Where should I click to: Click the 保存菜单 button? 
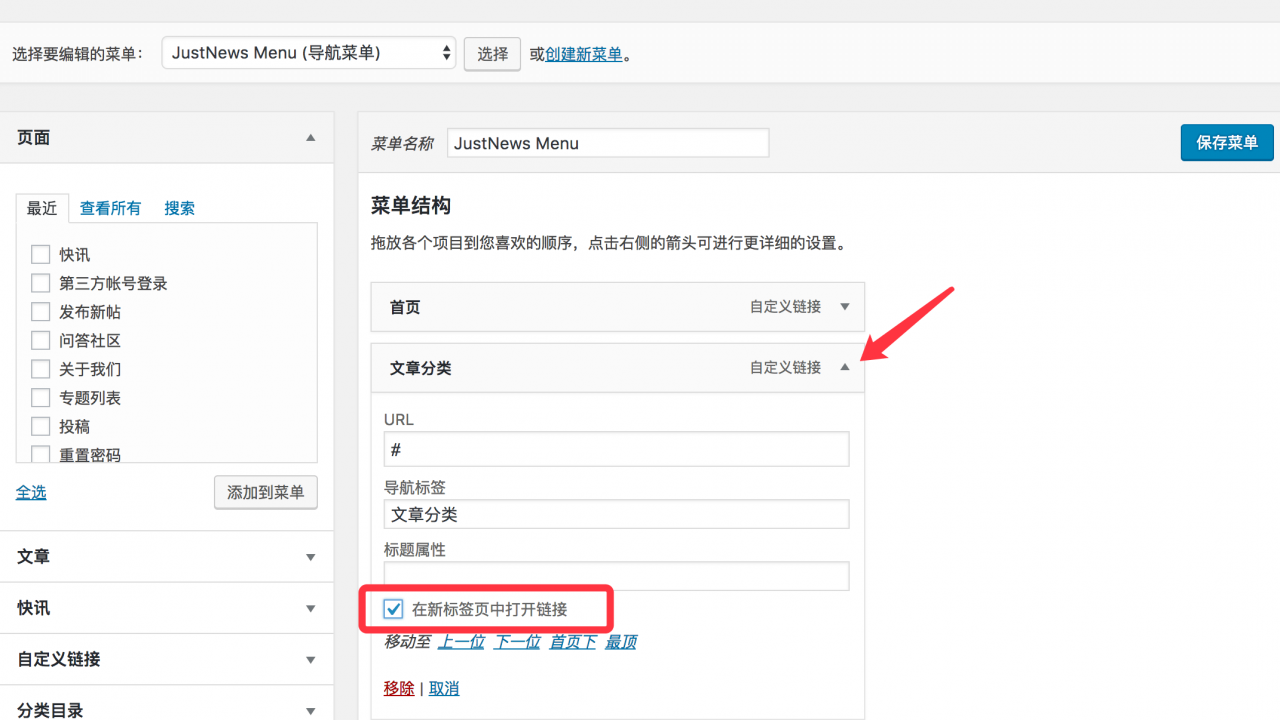point(1227,143)
